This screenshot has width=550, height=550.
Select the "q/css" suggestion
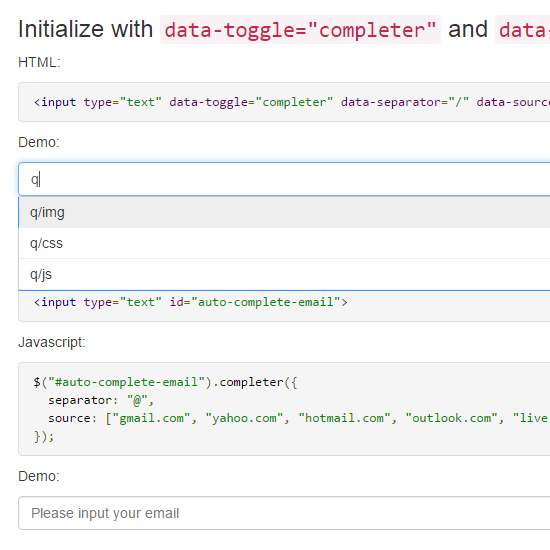click(x=284, y=243)
